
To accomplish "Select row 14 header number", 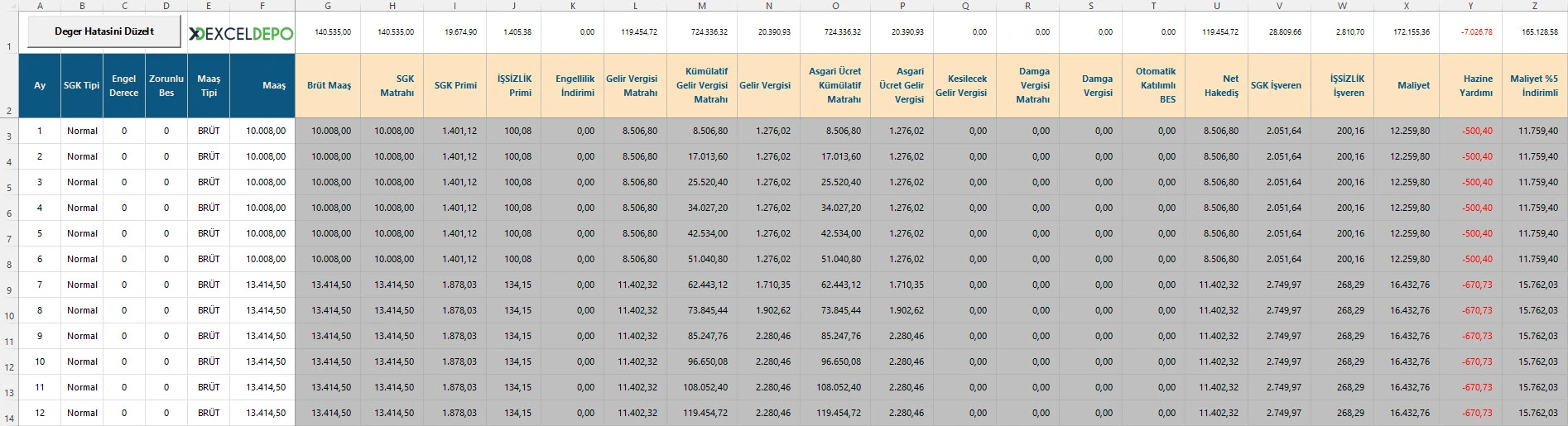I will click(9, 414).
